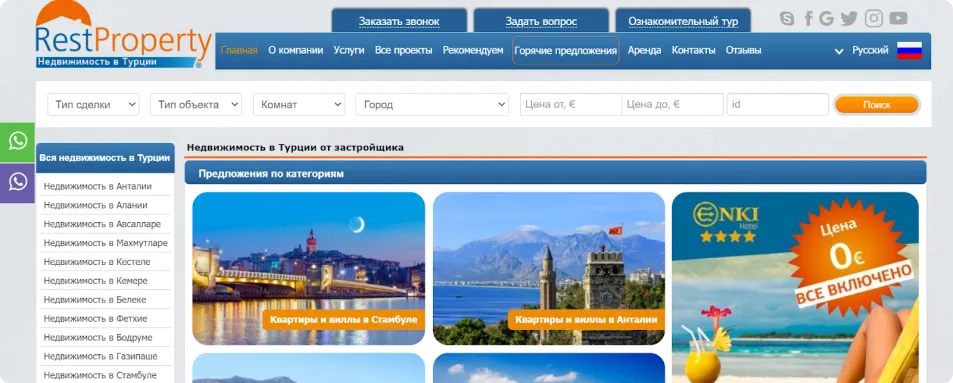Click the Twitter bird icon
The image size is (953, 383).
click(849, 19)
